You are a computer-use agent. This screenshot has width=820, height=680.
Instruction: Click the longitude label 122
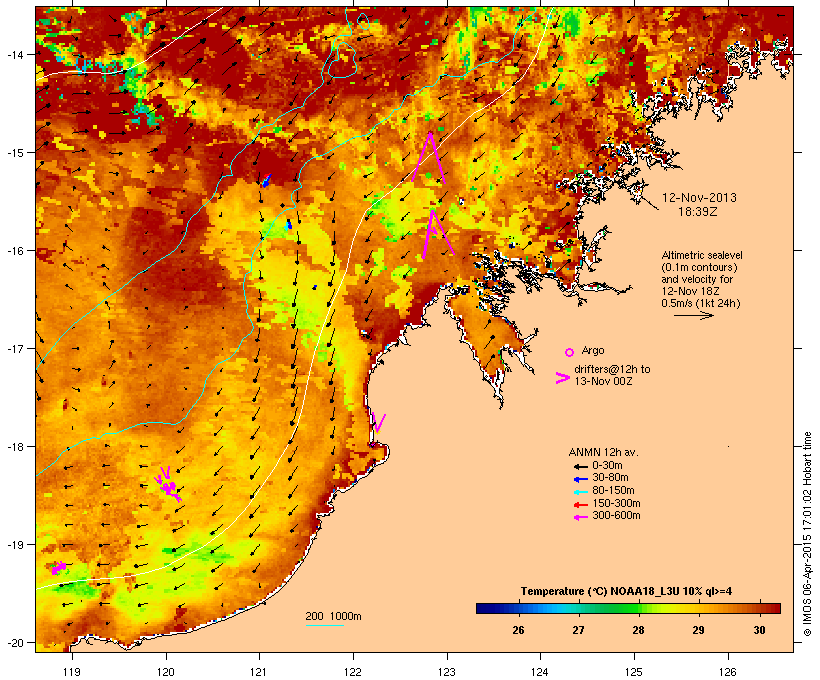[x=353, y=672]
